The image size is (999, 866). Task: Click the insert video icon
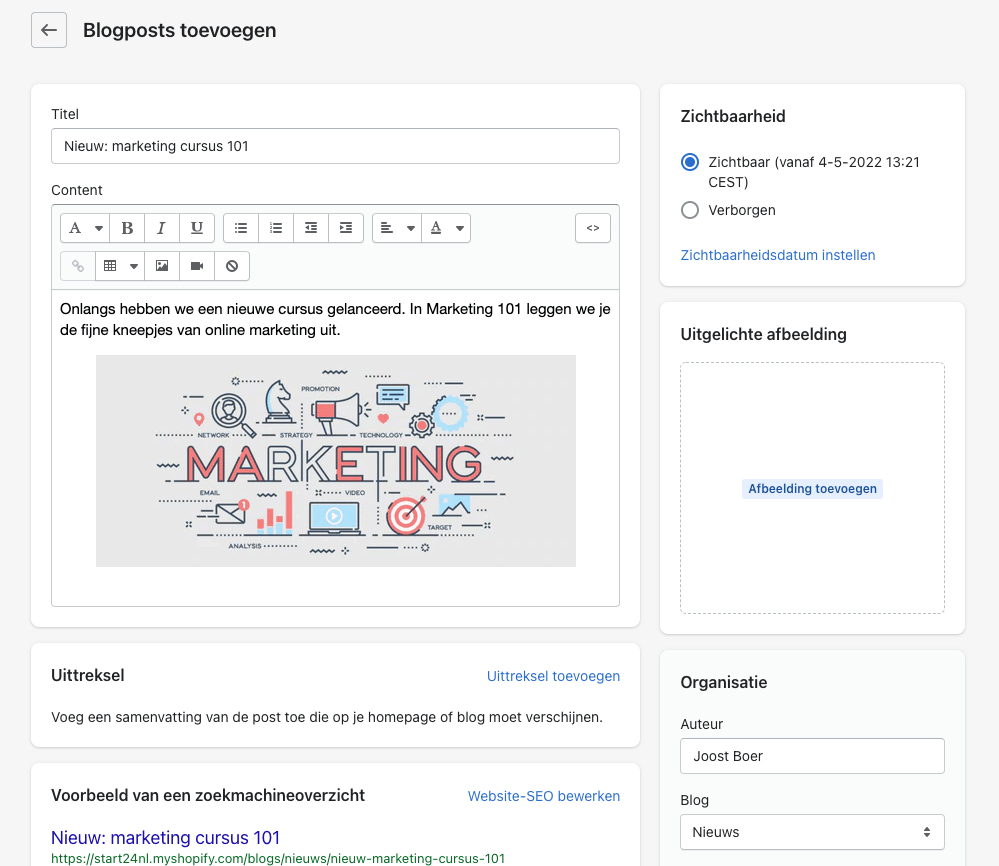197,266
